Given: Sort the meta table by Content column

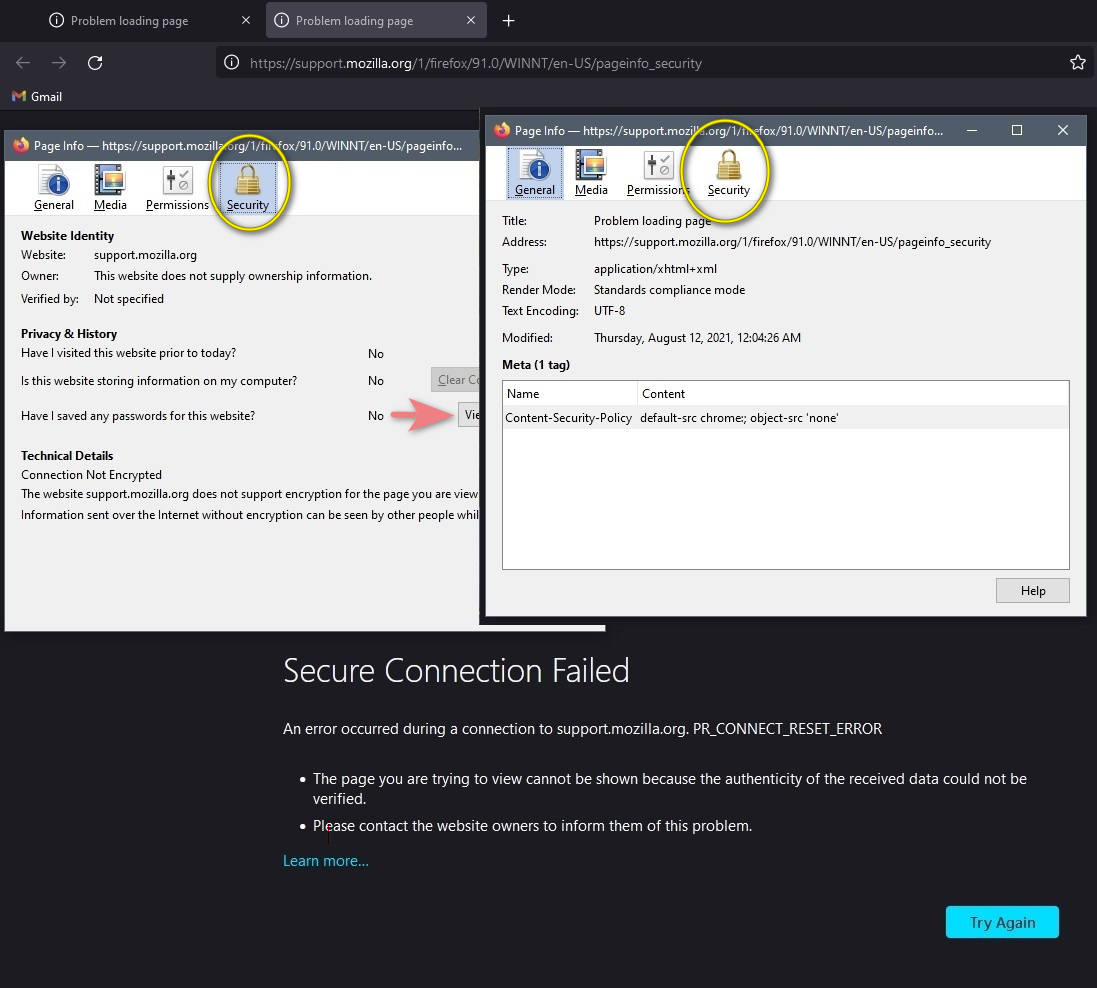Looking at the screenshot, I should point(853,393).
